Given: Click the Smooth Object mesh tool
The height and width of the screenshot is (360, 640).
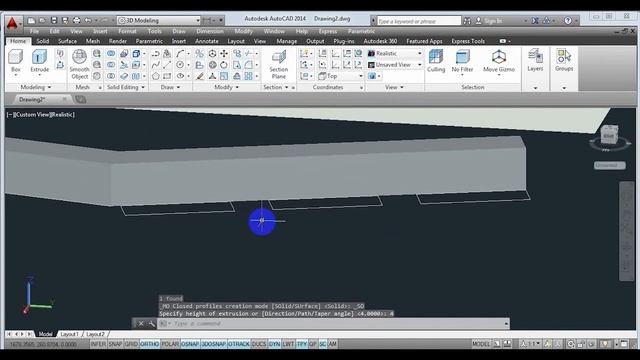Looking at the screenshot, I should point(79,64).
